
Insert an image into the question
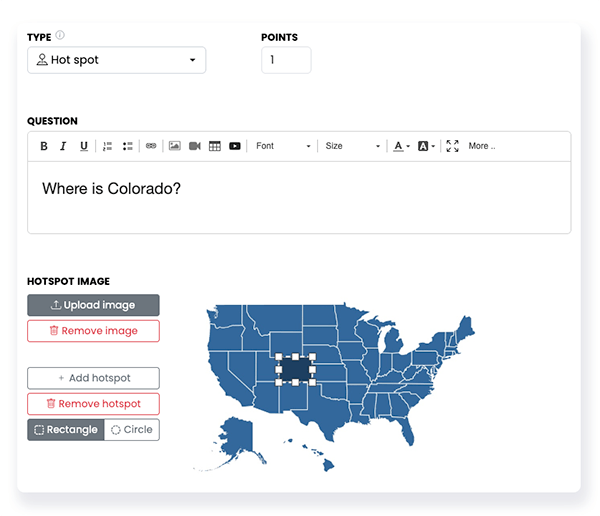(175, 146)
